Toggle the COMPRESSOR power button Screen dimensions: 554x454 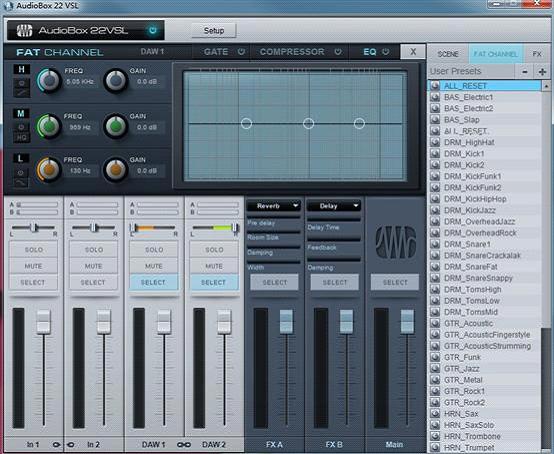[338, 52]
